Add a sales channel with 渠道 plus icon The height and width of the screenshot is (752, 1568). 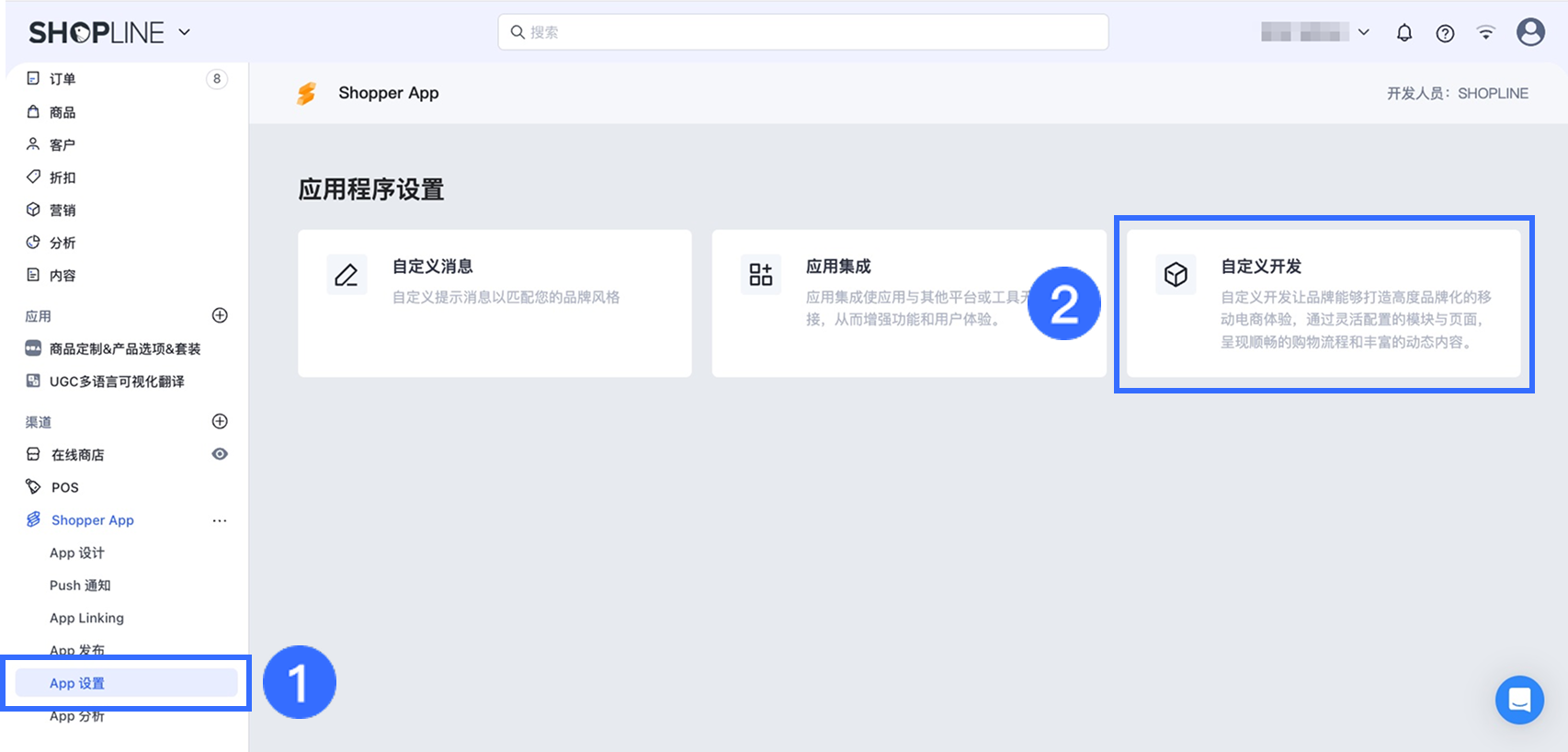tap(220, 421)
